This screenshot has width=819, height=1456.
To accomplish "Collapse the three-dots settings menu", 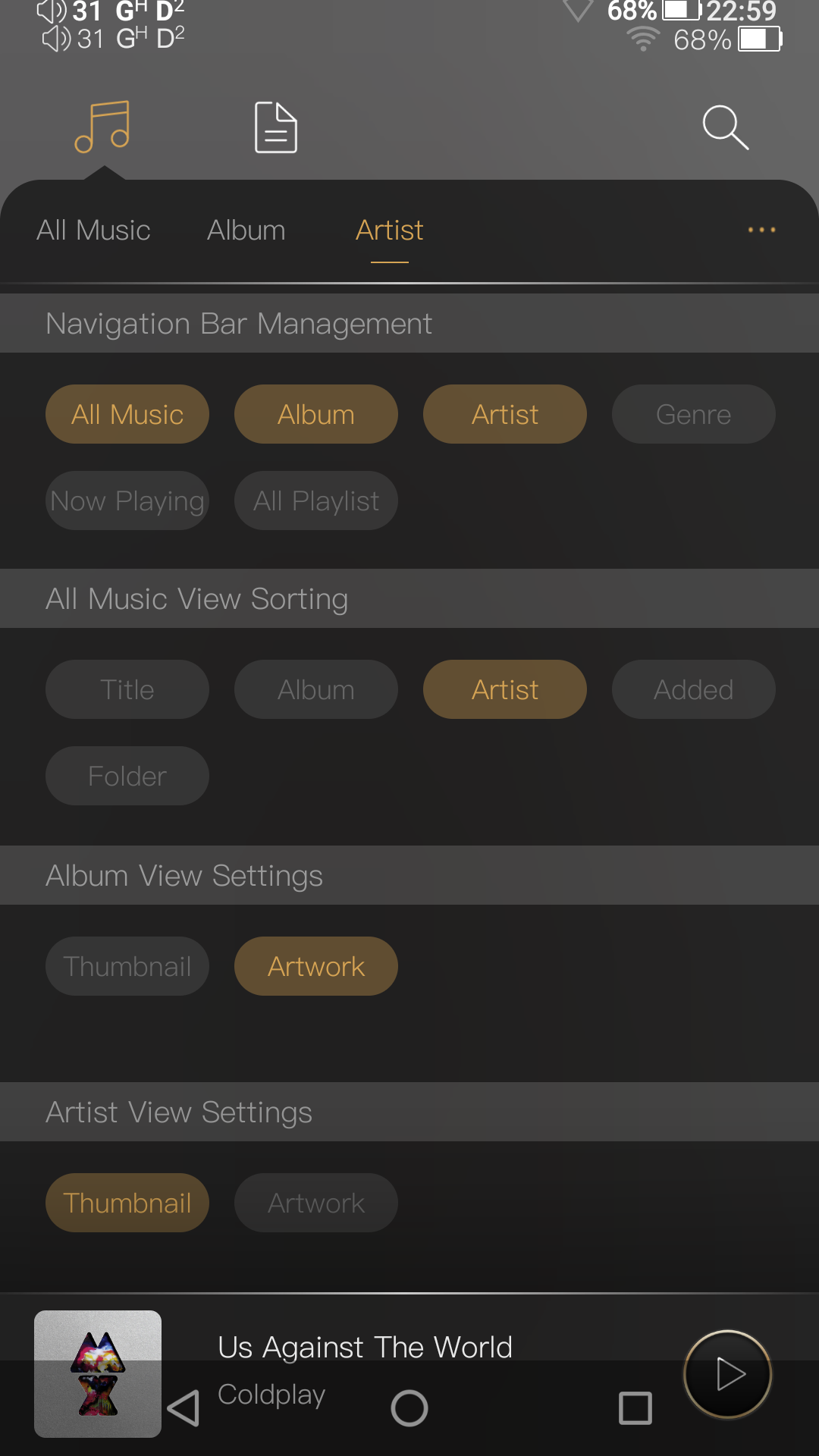I will coord(761,230).
